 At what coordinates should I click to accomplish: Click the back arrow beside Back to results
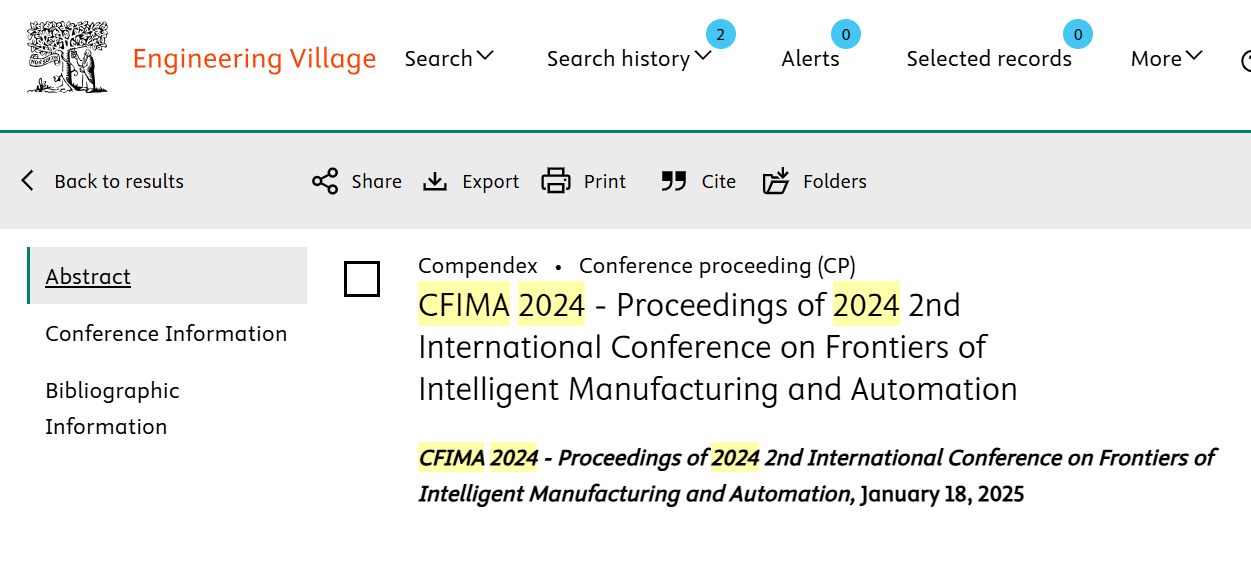click(x=28, y=181)
